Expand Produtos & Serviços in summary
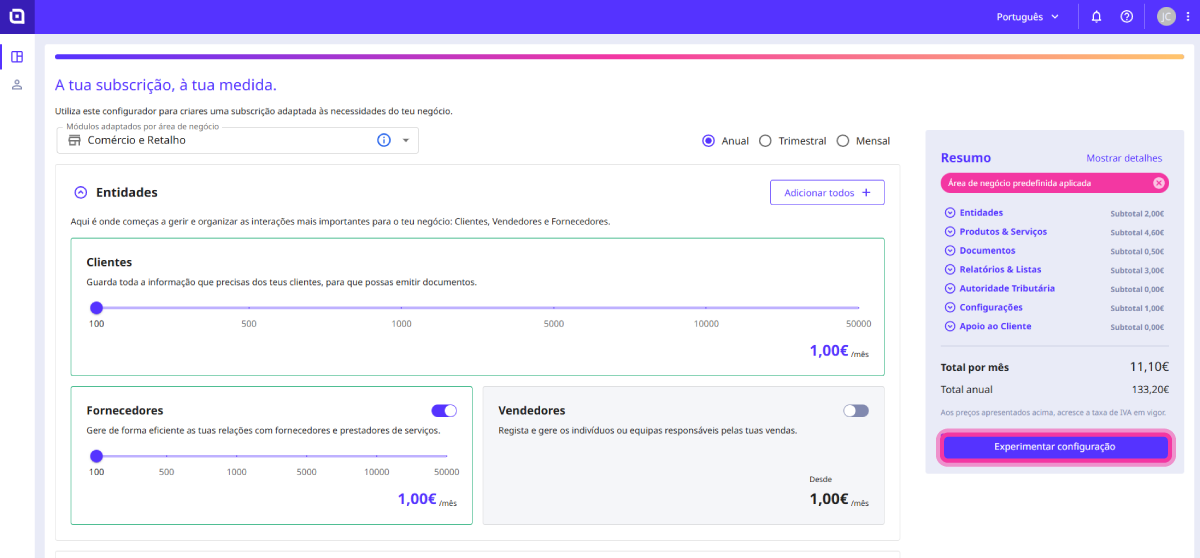Screen dimensions: 1200x558 (949, 232)
